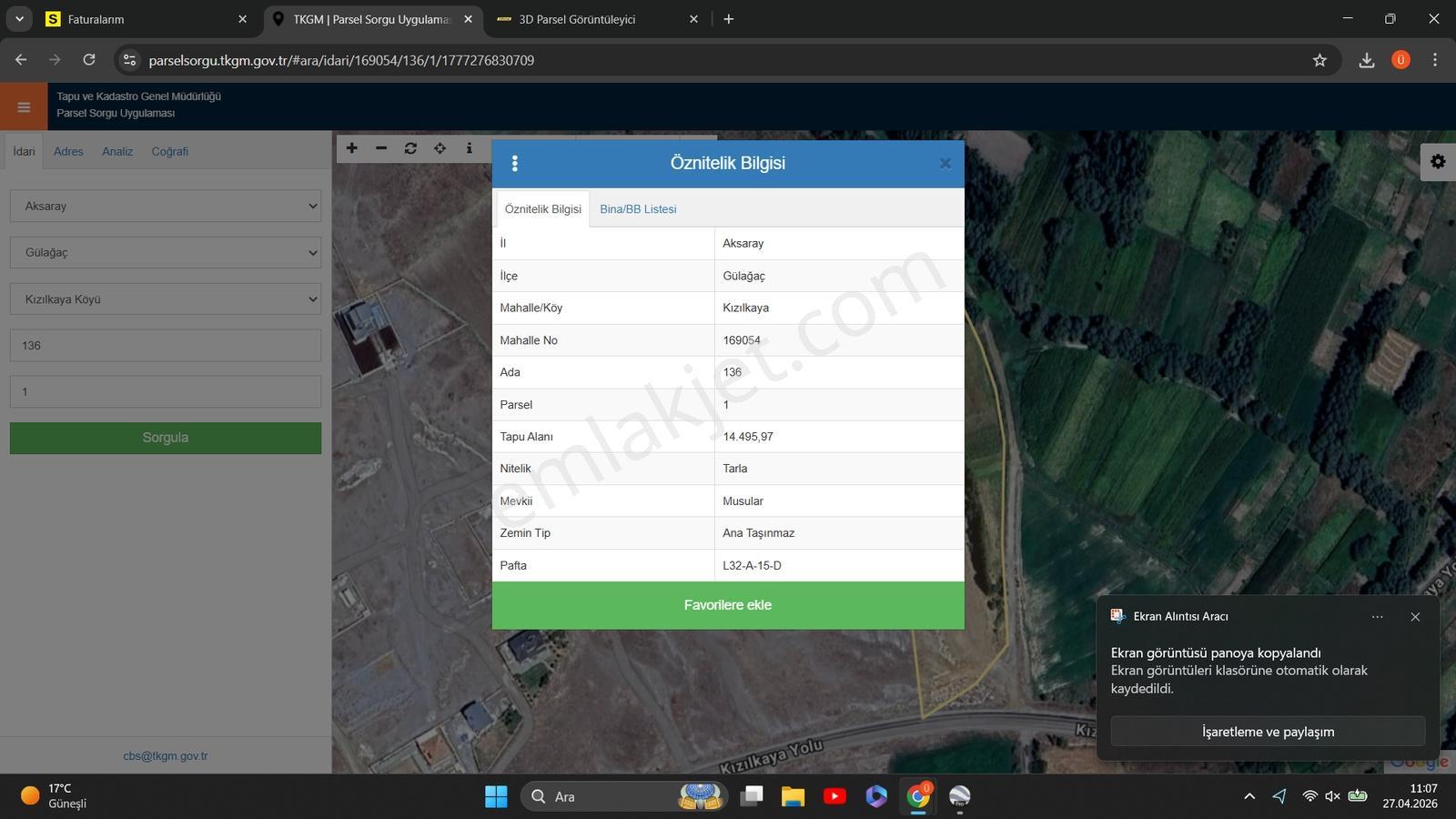The image size is (1456, 819).
Task: Zoom out with the map minus tool
Action: pos(381,148)
